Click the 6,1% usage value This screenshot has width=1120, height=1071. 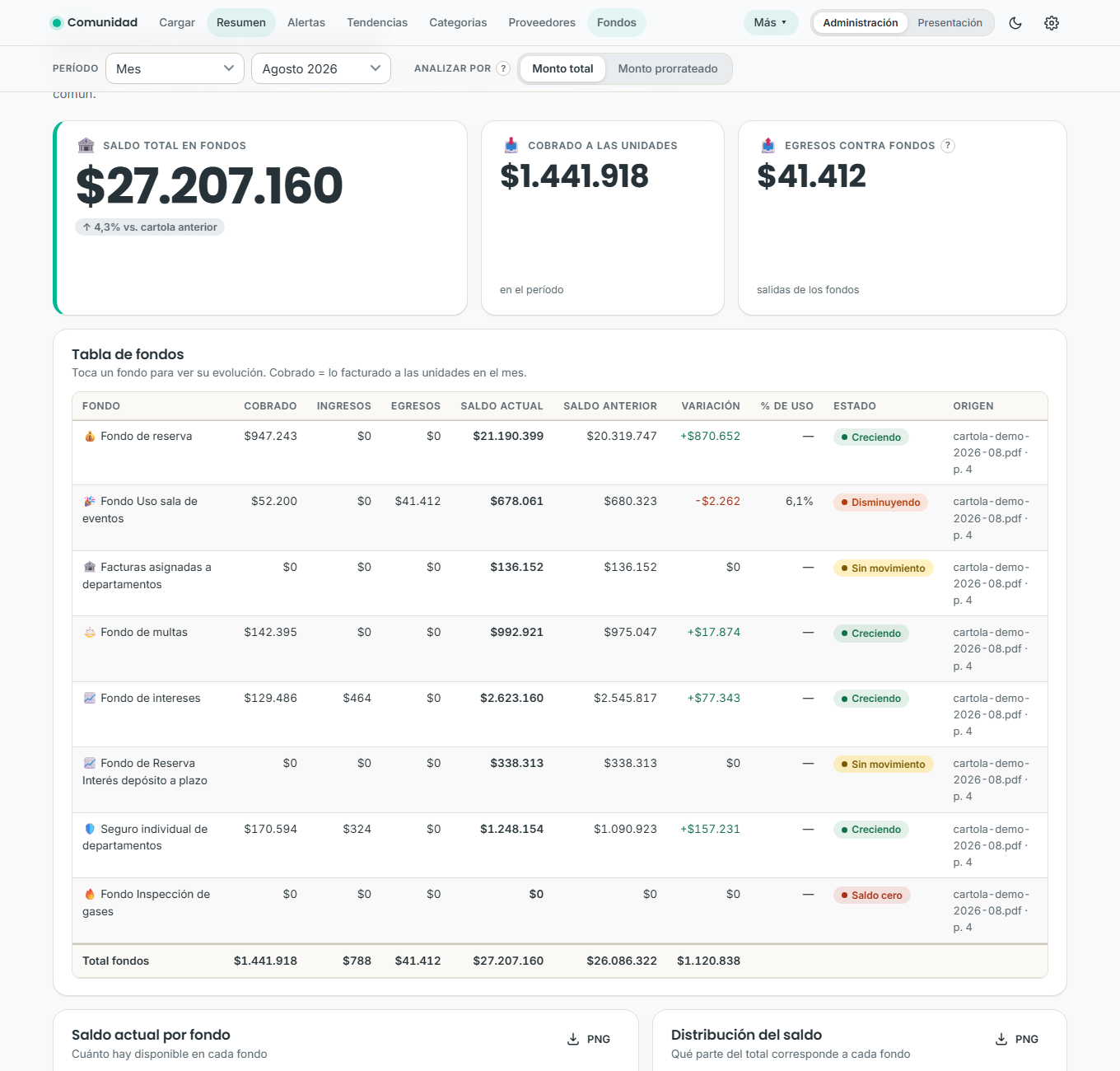[x=799, y=502]
